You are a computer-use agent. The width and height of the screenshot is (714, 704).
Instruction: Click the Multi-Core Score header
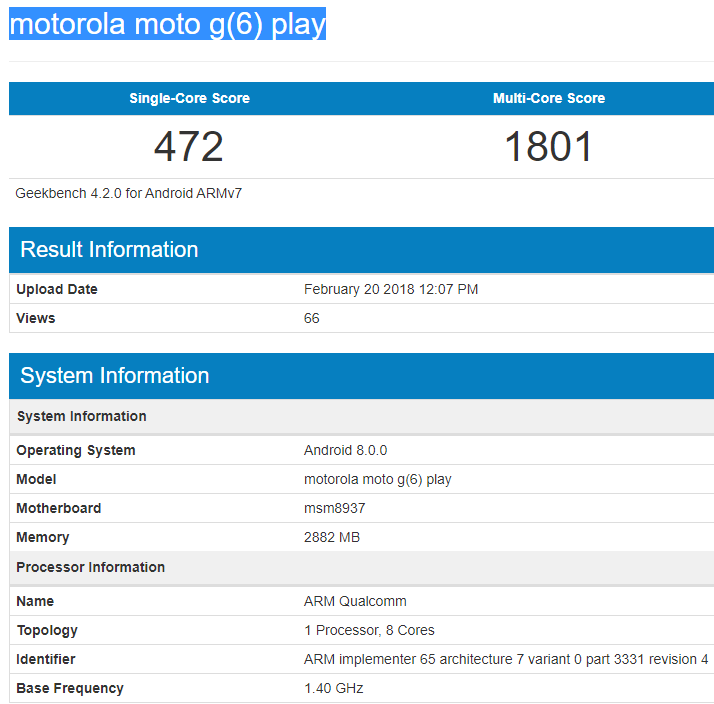549,98
